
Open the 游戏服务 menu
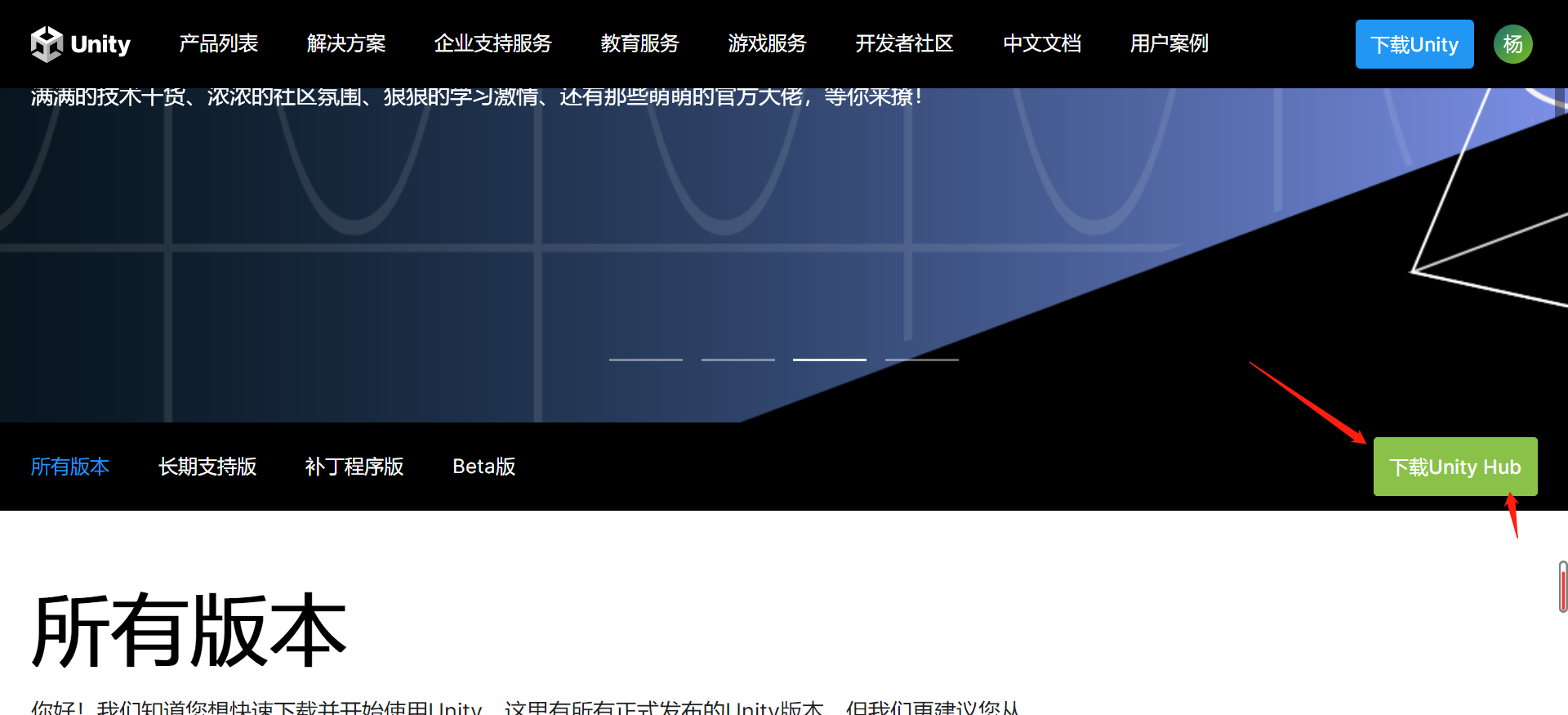tap(768, 43)
